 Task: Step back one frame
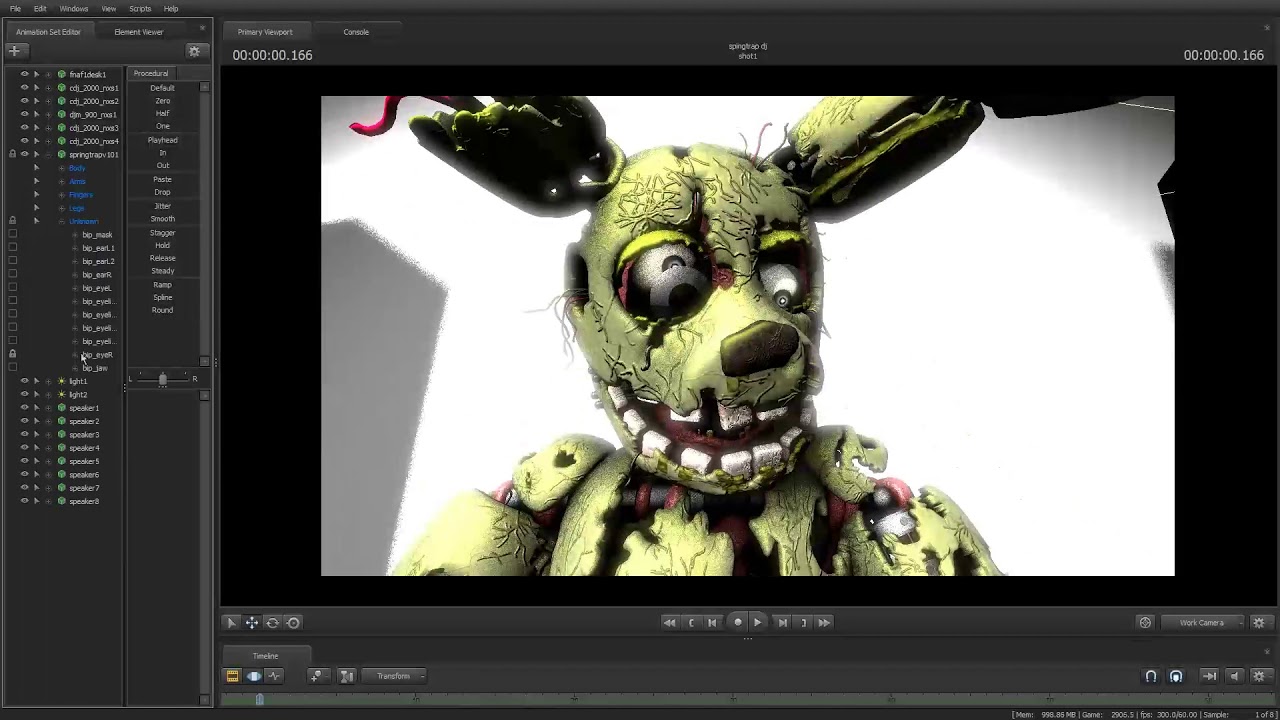712,622
